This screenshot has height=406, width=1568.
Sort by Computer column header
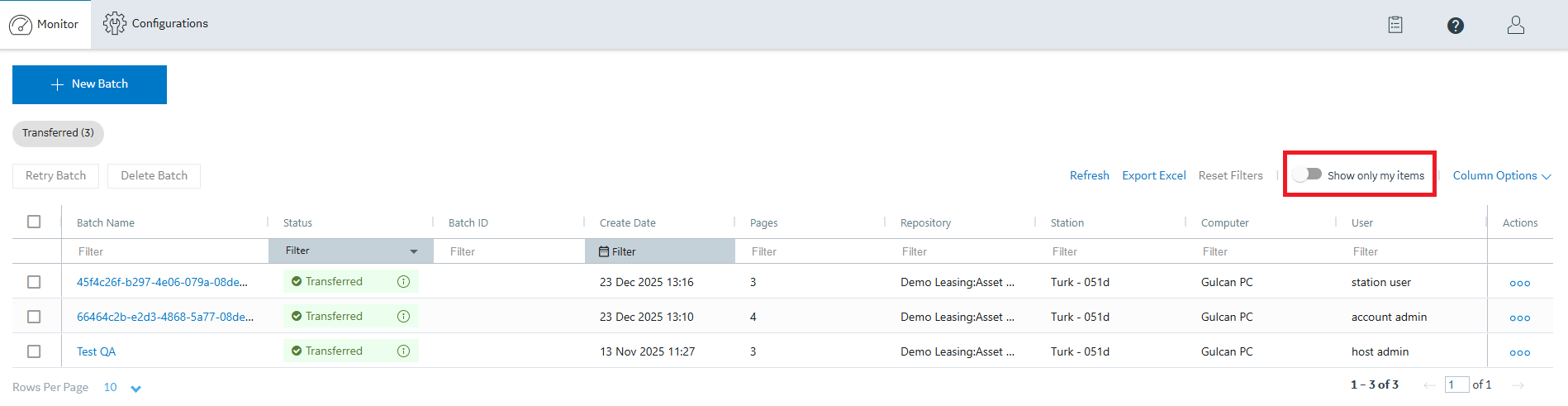click(1224, 222)
